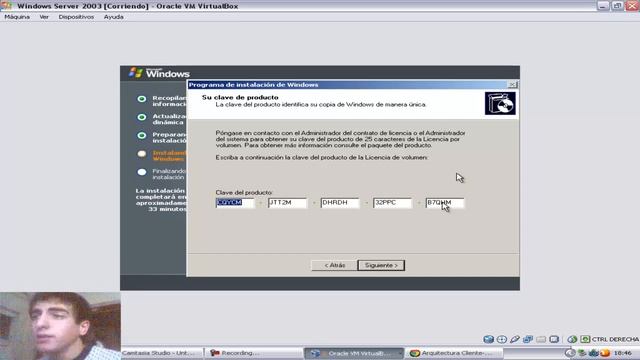640x360 pixels.
Task: Click the CTRL DERECHA host key label
Action: tap(615, 339)
